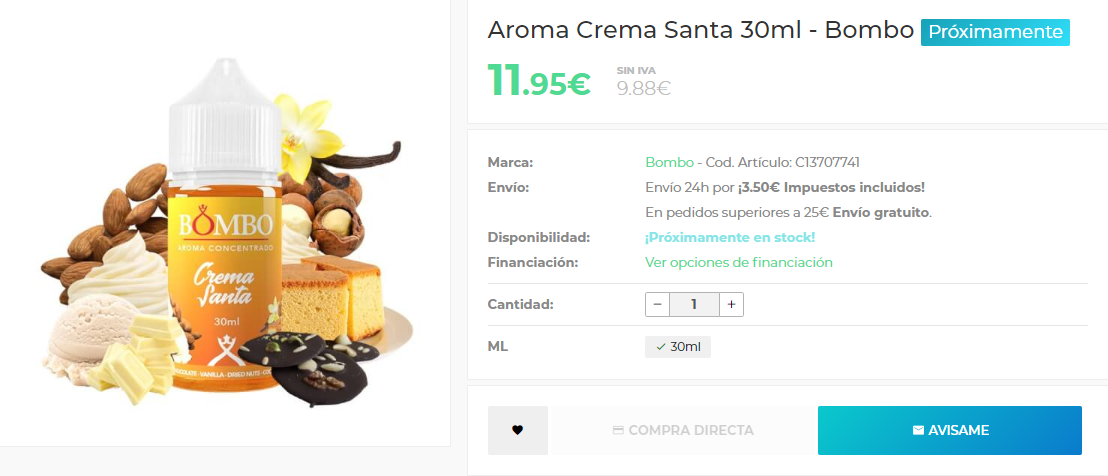
Task: Click the checkmark icon in 30ml chip
Action: coord(661,347)
